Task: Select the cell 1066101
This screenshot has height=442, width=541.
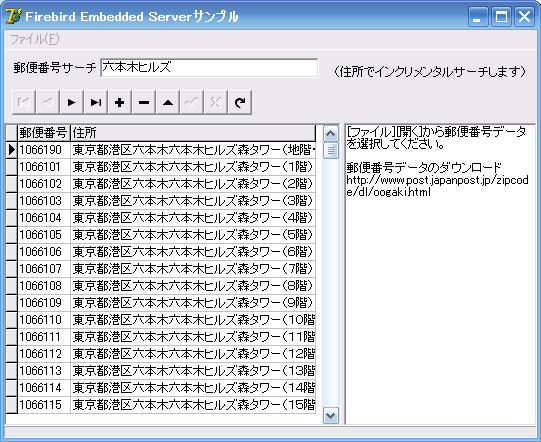Action: [x=44, y=167]
